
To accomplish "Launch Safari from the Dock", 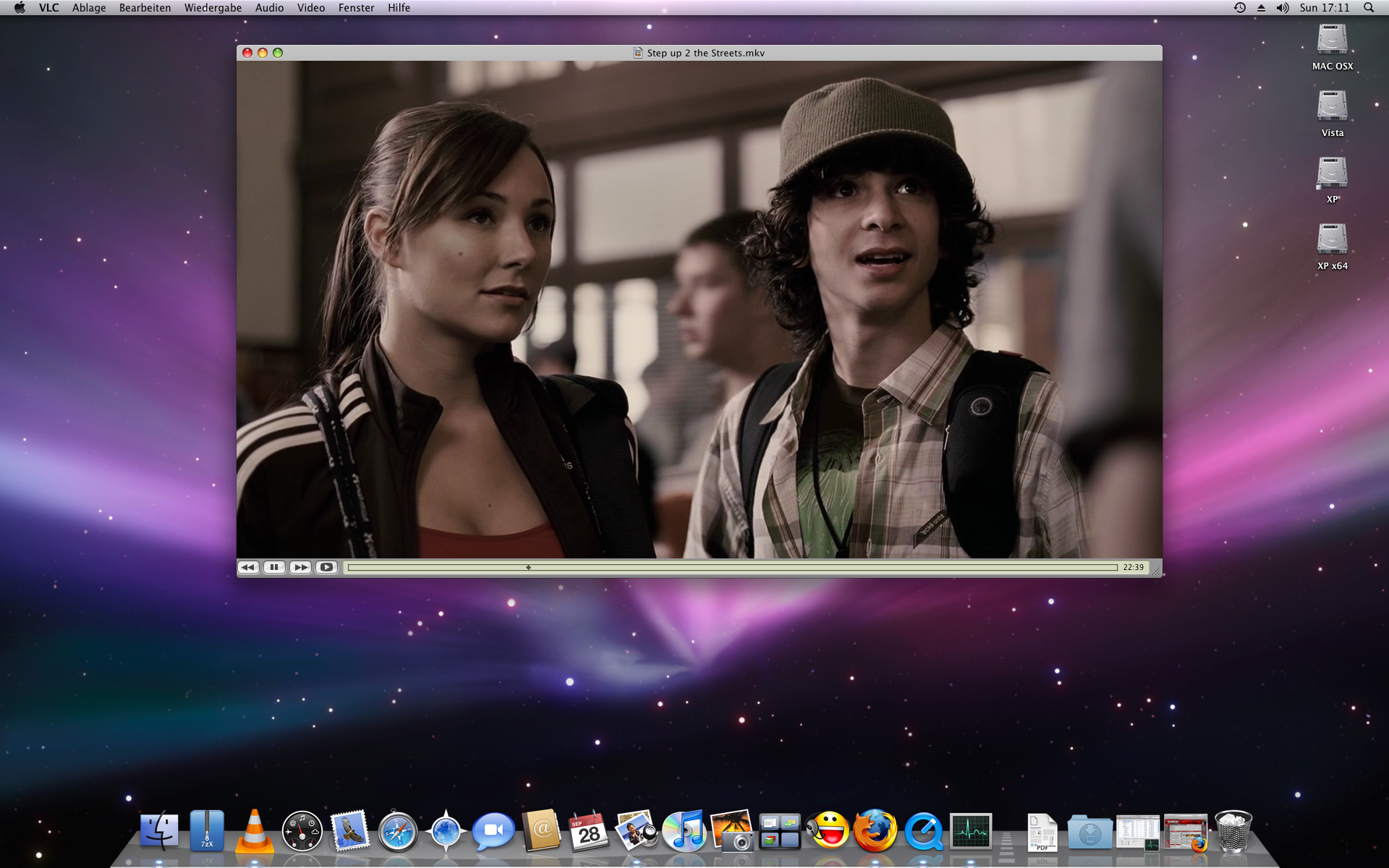I will point(398,830).
